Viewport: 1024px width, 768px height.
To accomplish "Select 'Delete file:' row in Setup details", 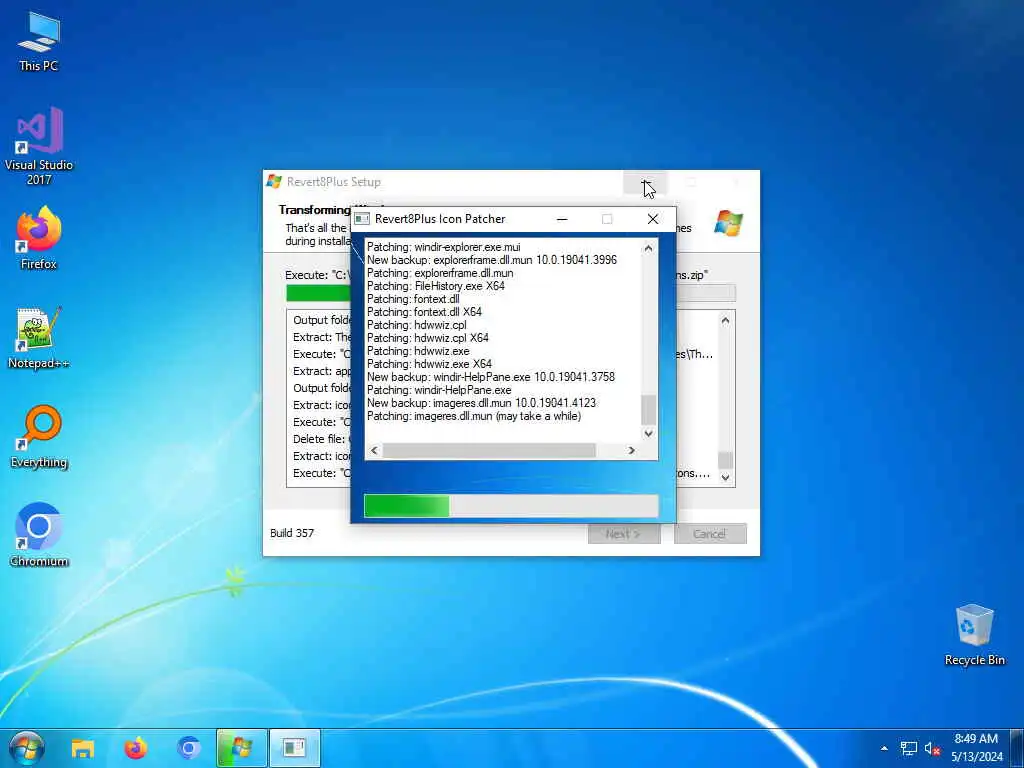I will [x=321, y=439].
